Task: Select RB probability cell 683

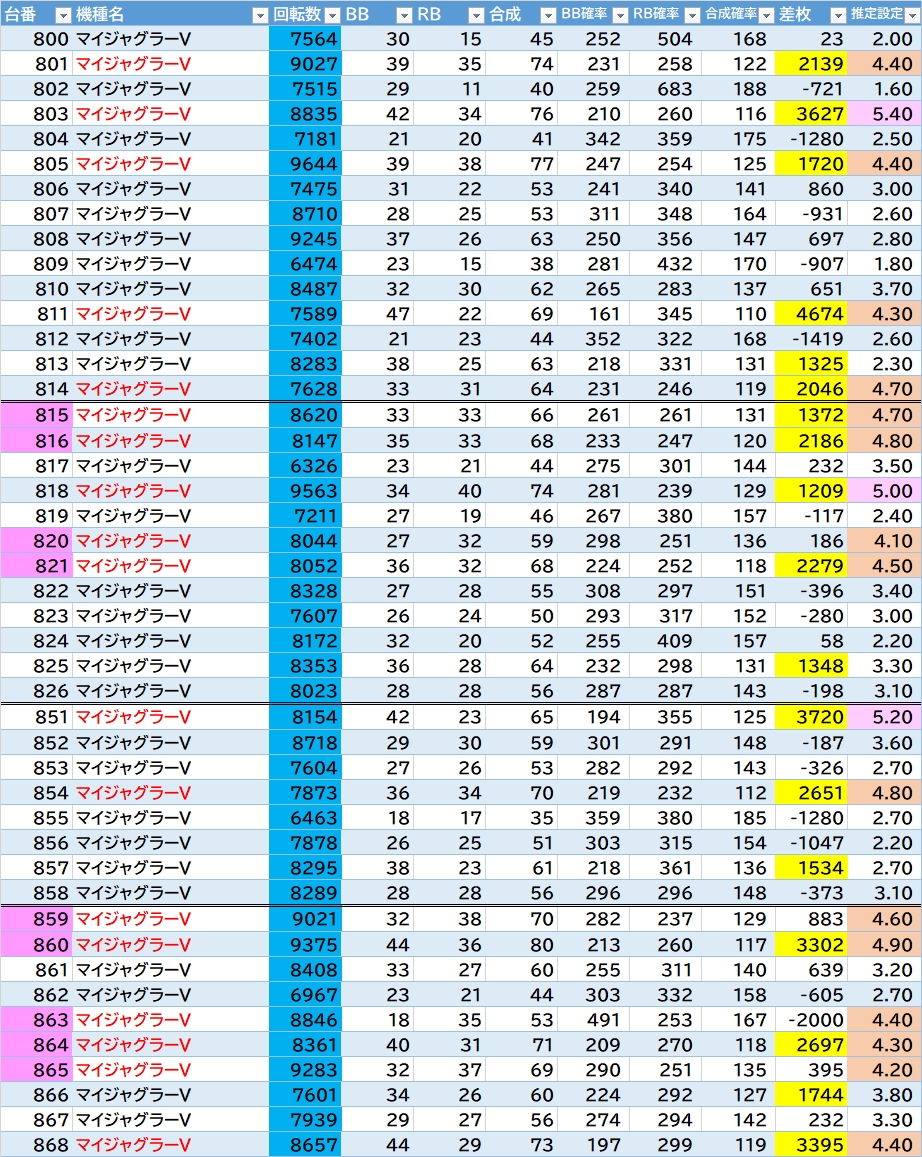Action: click(x=666, y=89)
